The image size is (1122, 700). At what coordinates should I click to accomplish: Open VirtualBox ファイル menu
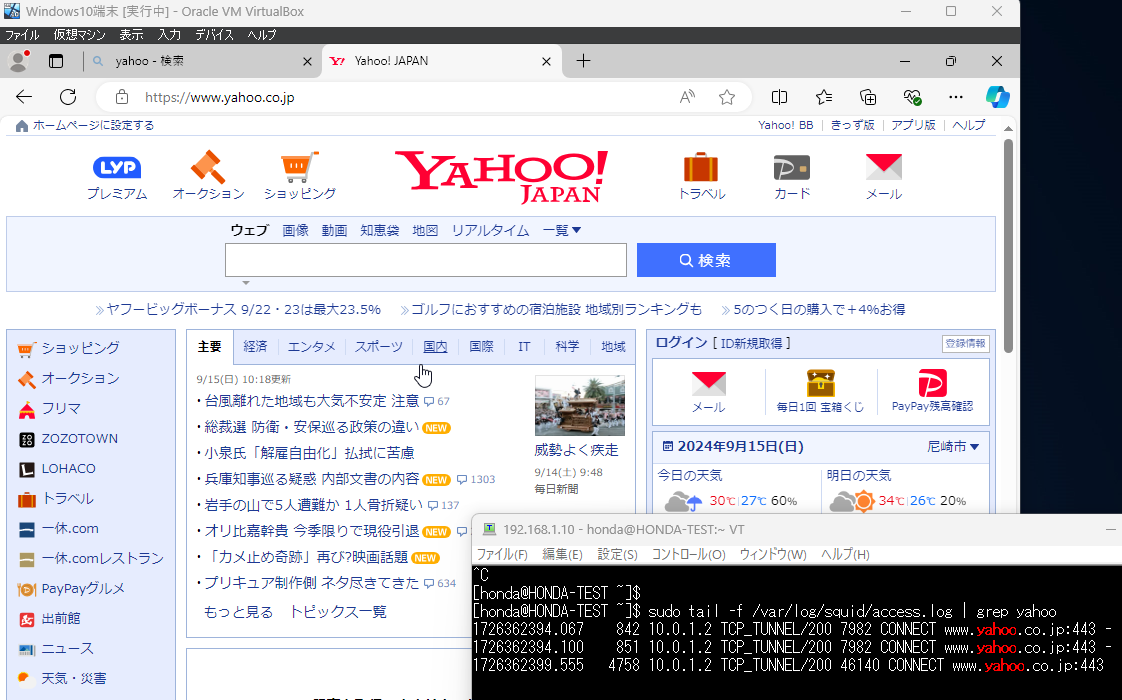[22, 34]
